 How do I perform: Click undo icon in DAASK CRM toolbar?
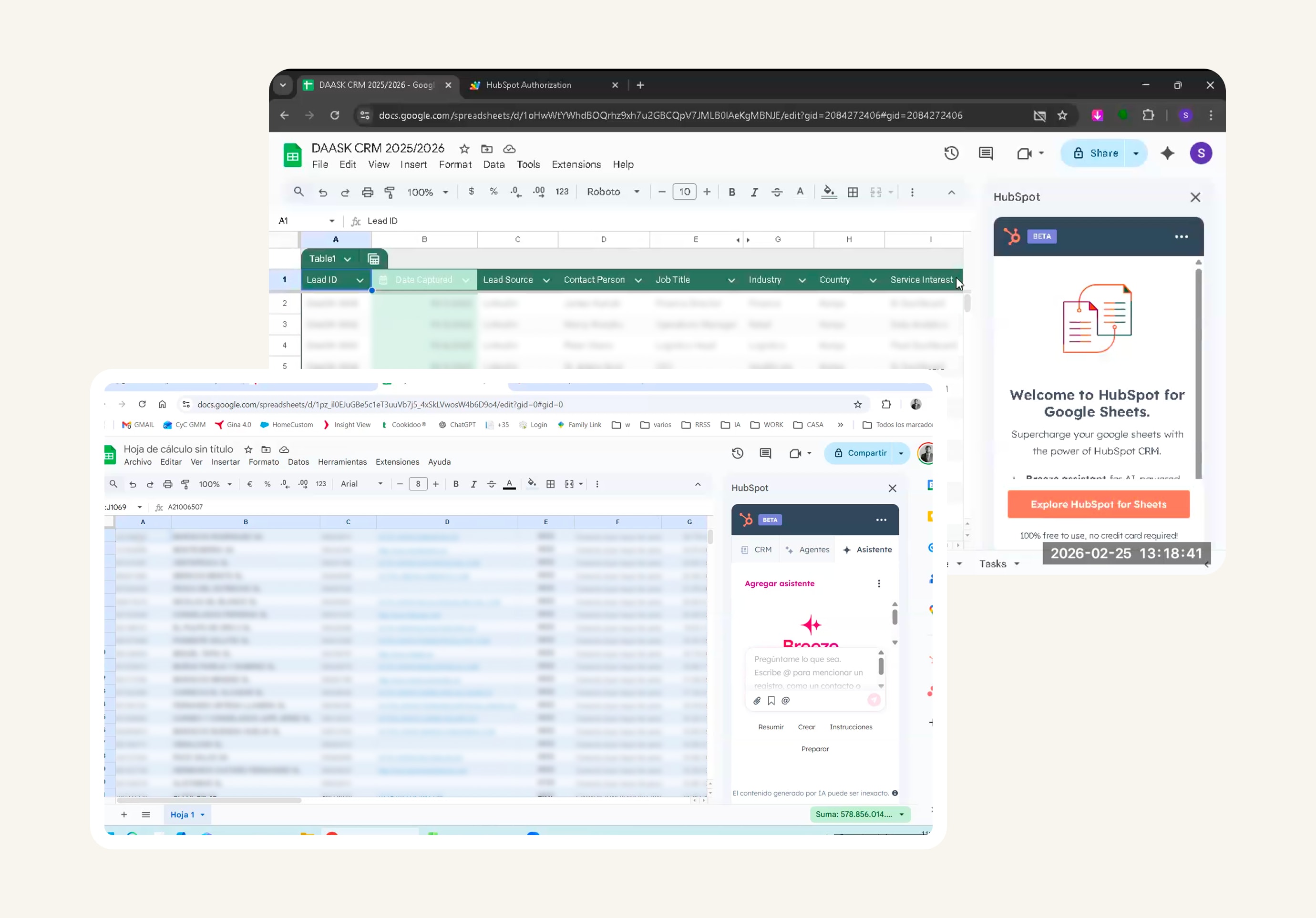(x=323, y=192)
